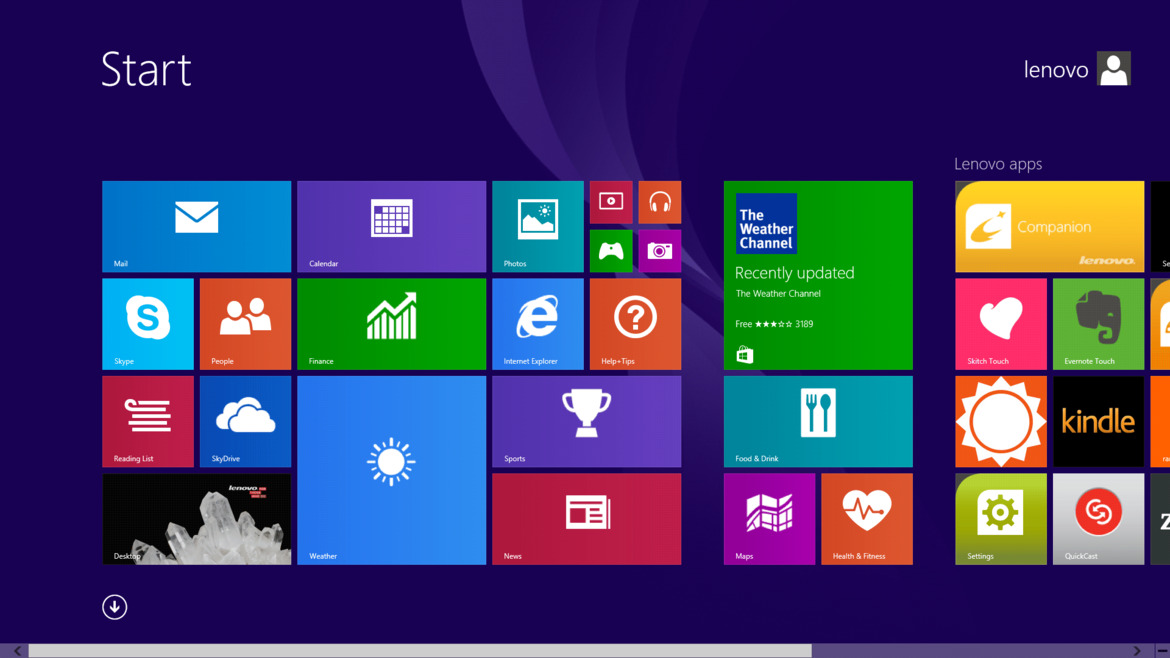Image resolution: width=1170 pixels, height=658 pixels.
Task: Open the Games controller tile
Action: click(x=610, y=251)
